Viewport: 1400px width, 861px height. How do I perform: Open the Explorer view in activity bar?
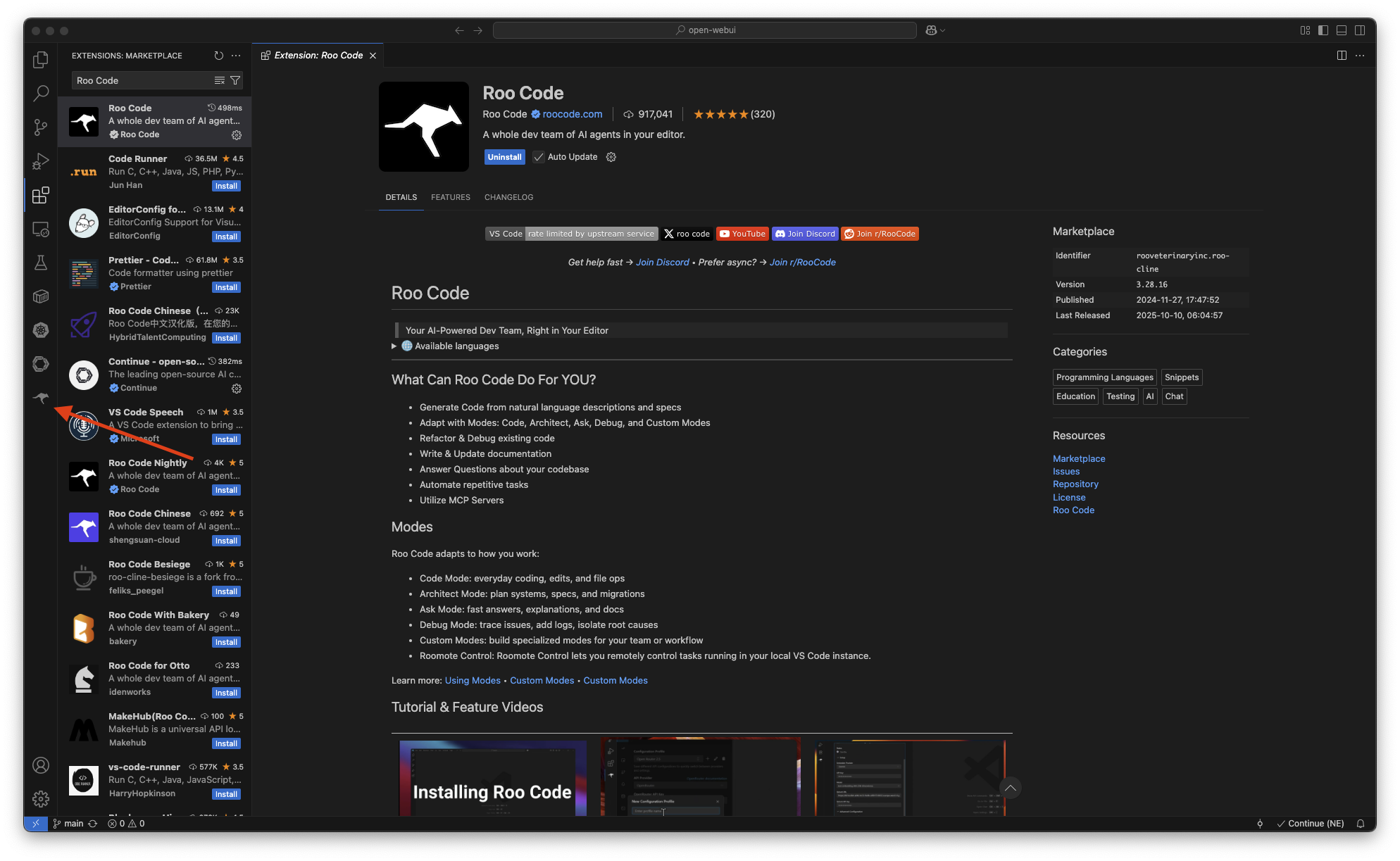pos(41,60)
